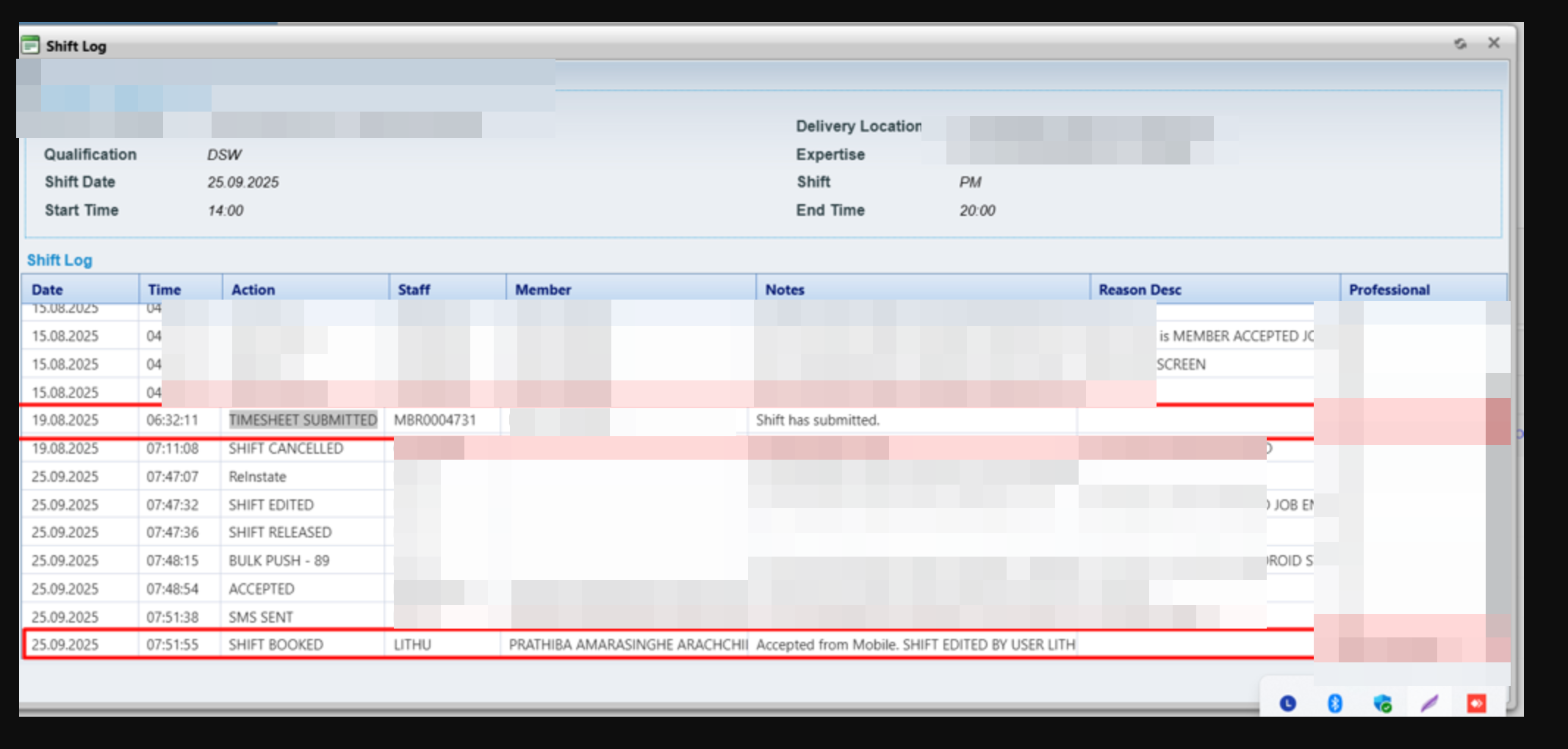The width and height of the screenshot is (1568, 749).
Task: Sort by the Notes column header
Action: tap(923, 289)
